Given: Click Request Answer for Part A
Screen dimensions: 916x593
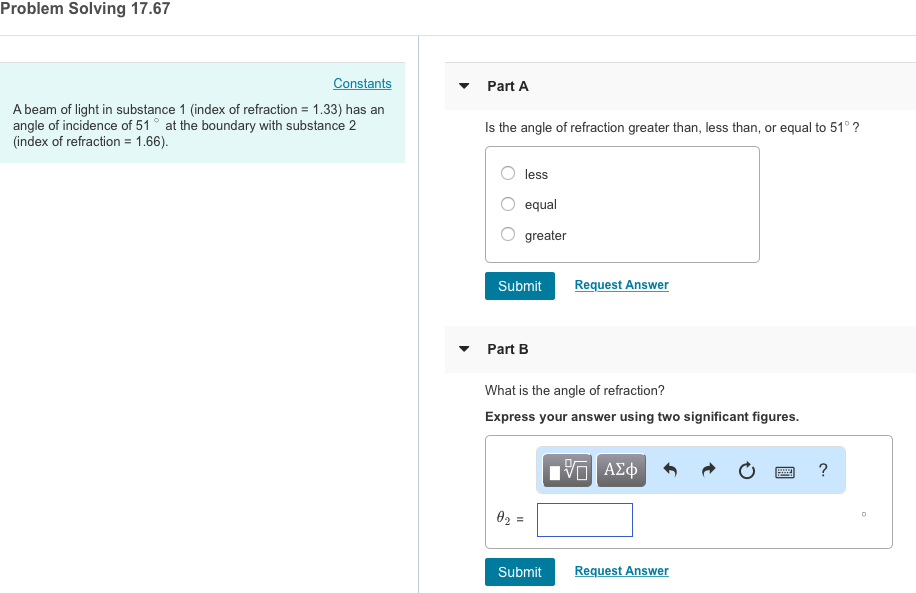Looking at the screenshot, I should 621,285.
